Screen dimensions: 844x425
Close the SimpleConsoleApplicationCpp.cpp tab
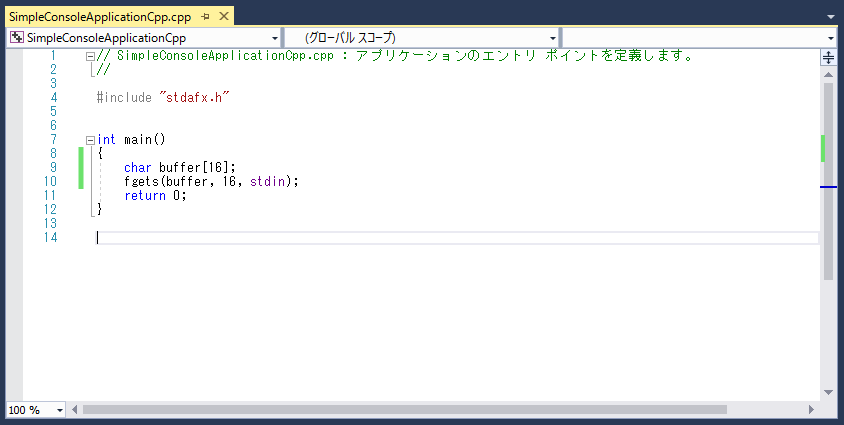pos(224,17)
